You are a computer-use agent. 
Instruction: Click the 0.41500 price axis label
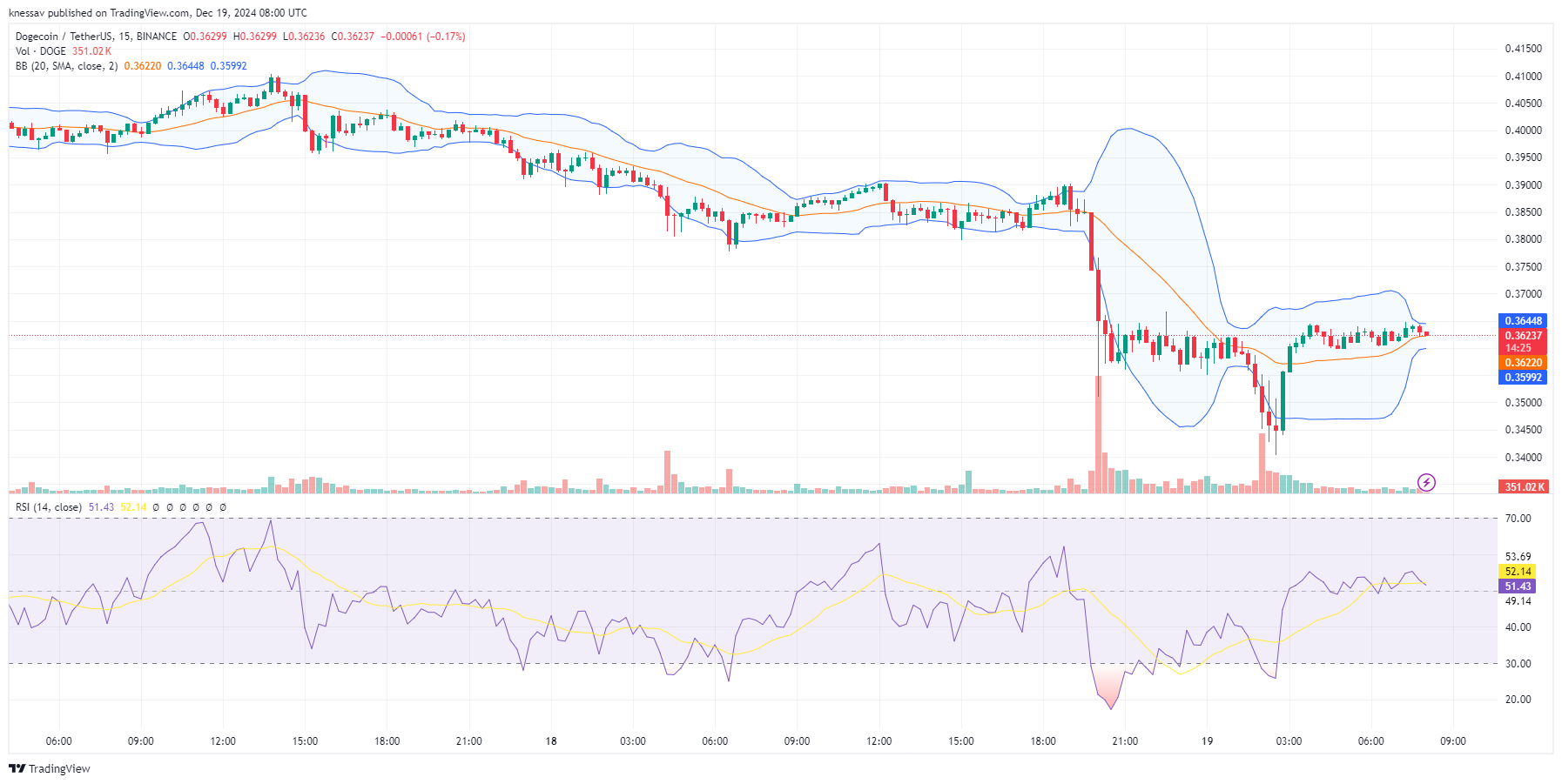coord(1524,49)
